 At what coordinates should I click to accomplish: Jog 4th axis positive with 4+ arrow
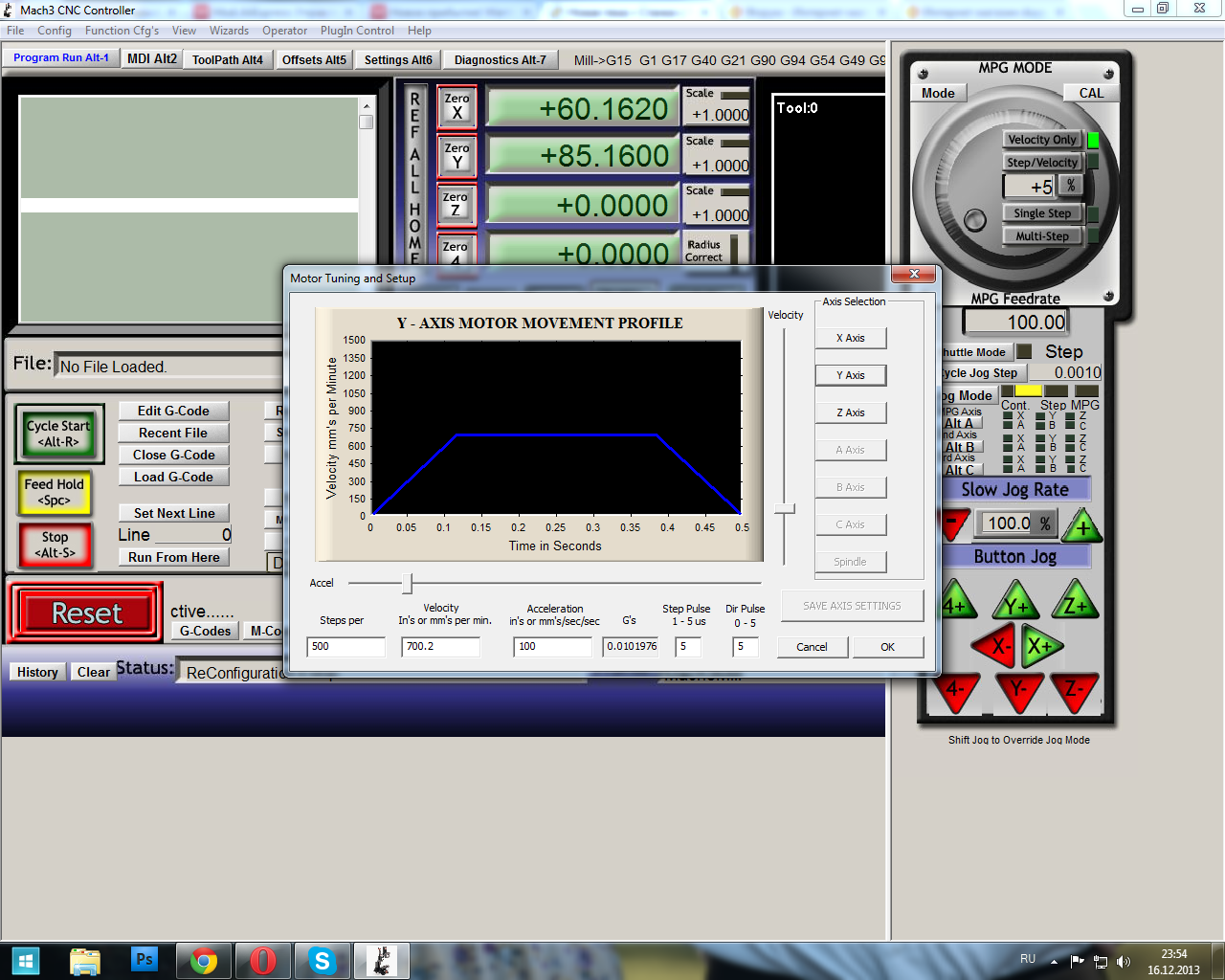[x=957, y=603]
